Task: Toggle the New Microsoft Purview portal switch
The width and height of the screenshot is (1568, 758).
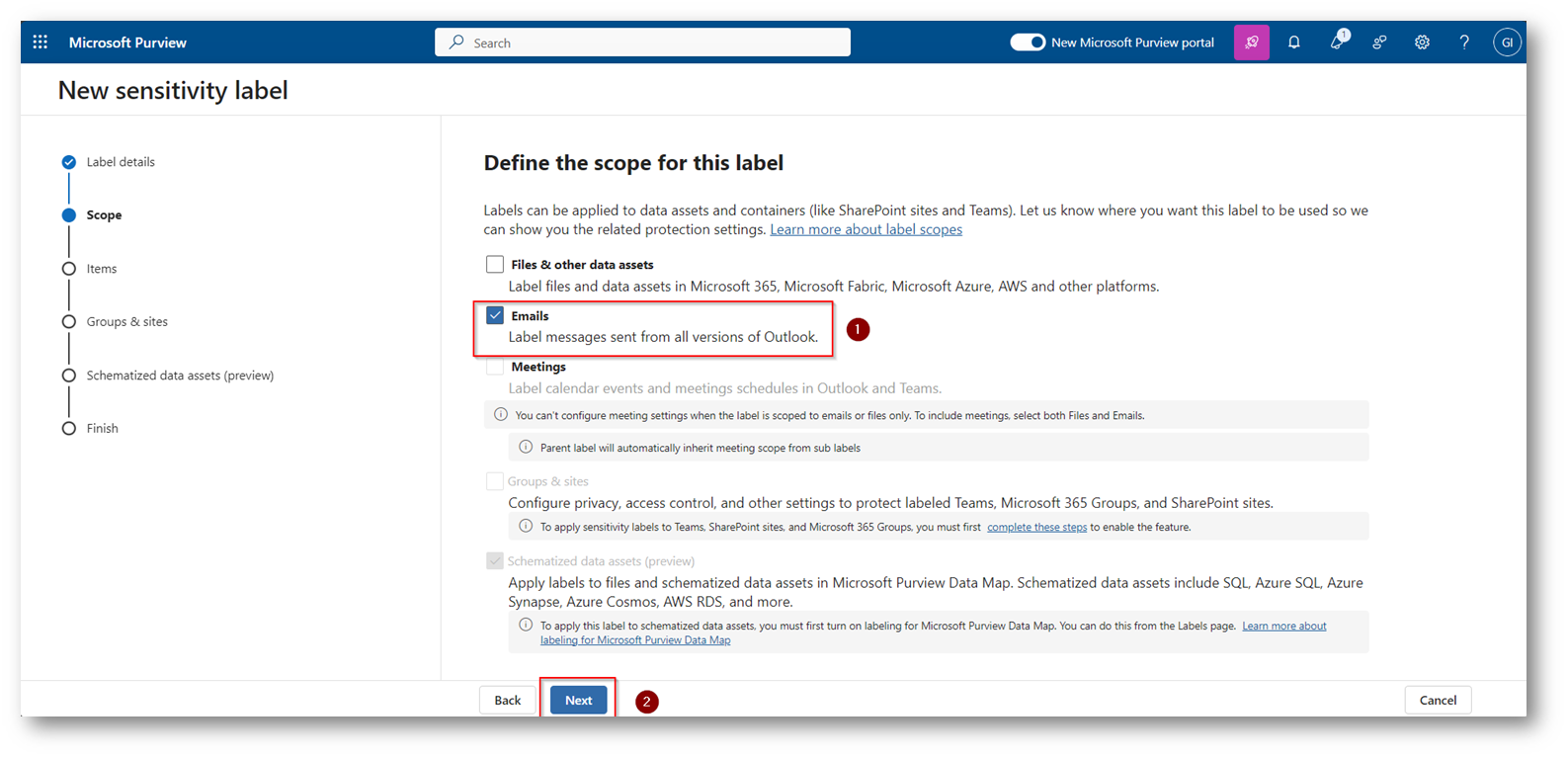Action: [x=1028, y=42]
